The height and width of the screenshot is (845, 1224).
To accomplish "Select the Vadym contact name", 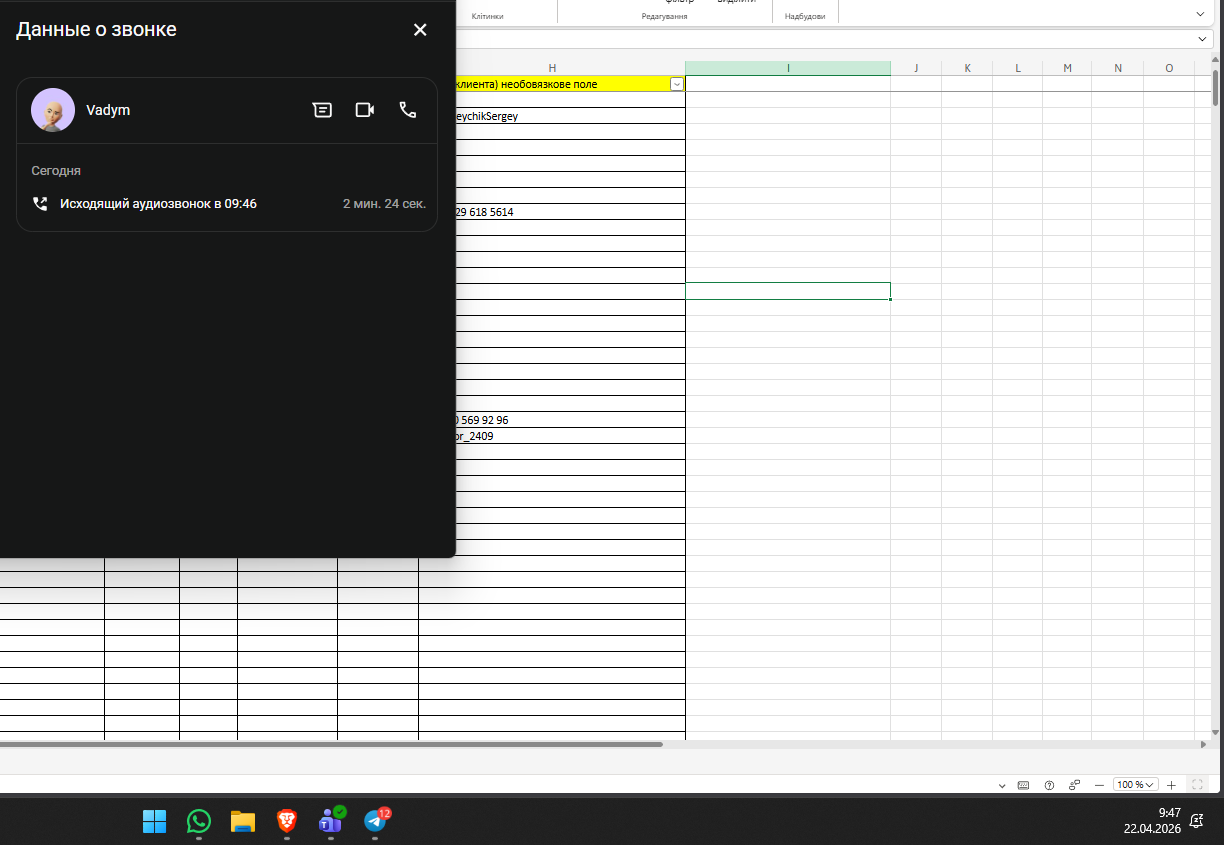I will pos(108,110).
